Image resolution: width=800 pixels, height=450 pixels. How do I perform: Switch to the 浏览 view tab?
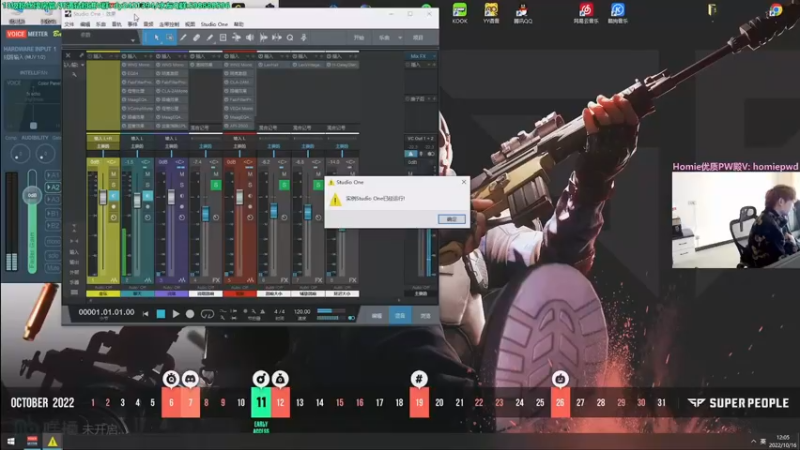(x=425, y=316)
